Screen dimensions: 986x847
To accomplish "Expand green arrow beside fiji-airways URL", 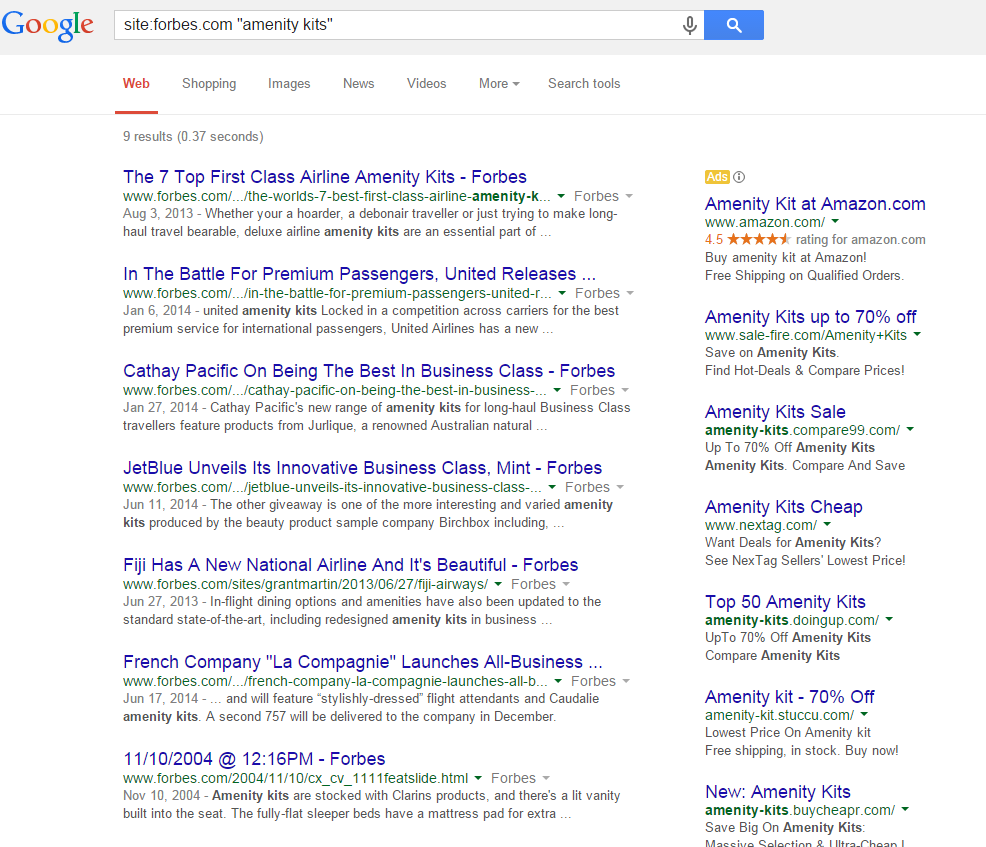I will (x=498, y=584).
